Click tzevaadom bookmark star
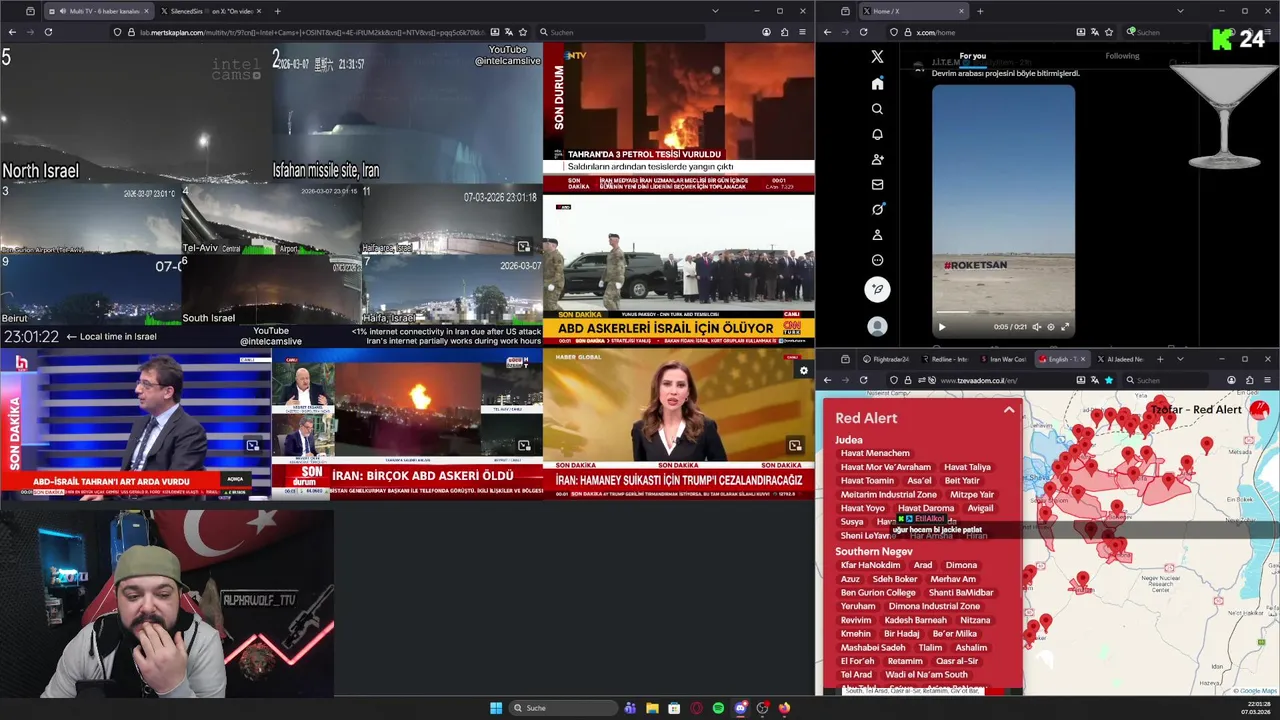Image resolution: width=1280 pixels, height=720 pixels. [1108, 380]
